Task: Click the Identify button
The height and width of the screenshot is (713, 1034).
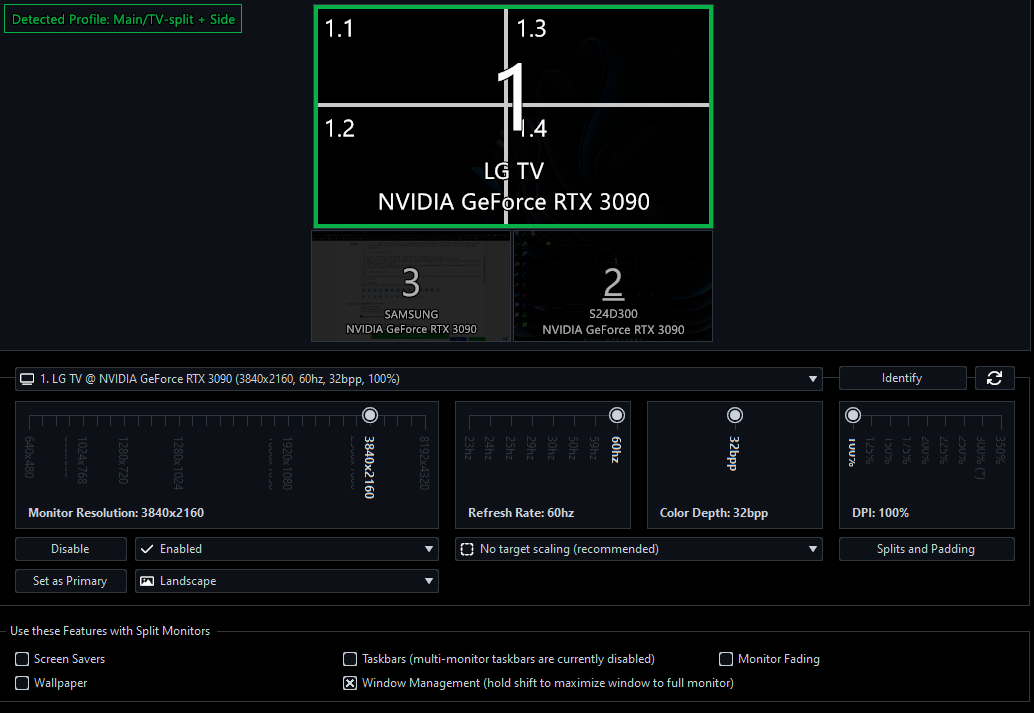Action: click(902, 378)
